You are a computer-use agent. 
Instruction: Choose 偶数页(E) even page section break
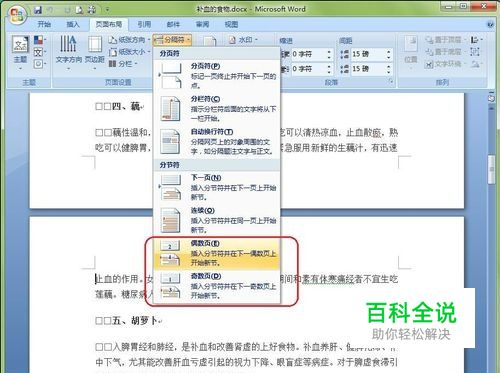tap(217, 253)
